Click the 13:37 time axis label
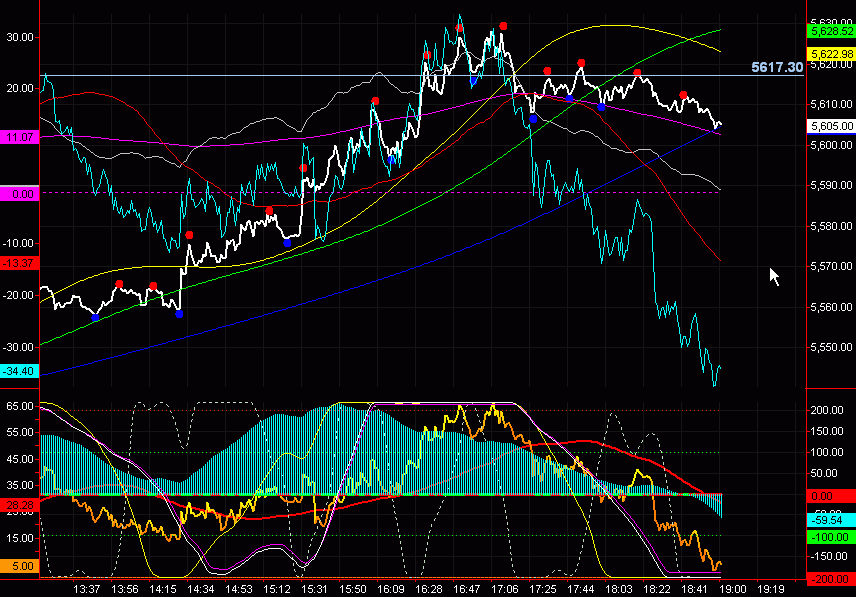The image size is (856, 597). [87, 589]
